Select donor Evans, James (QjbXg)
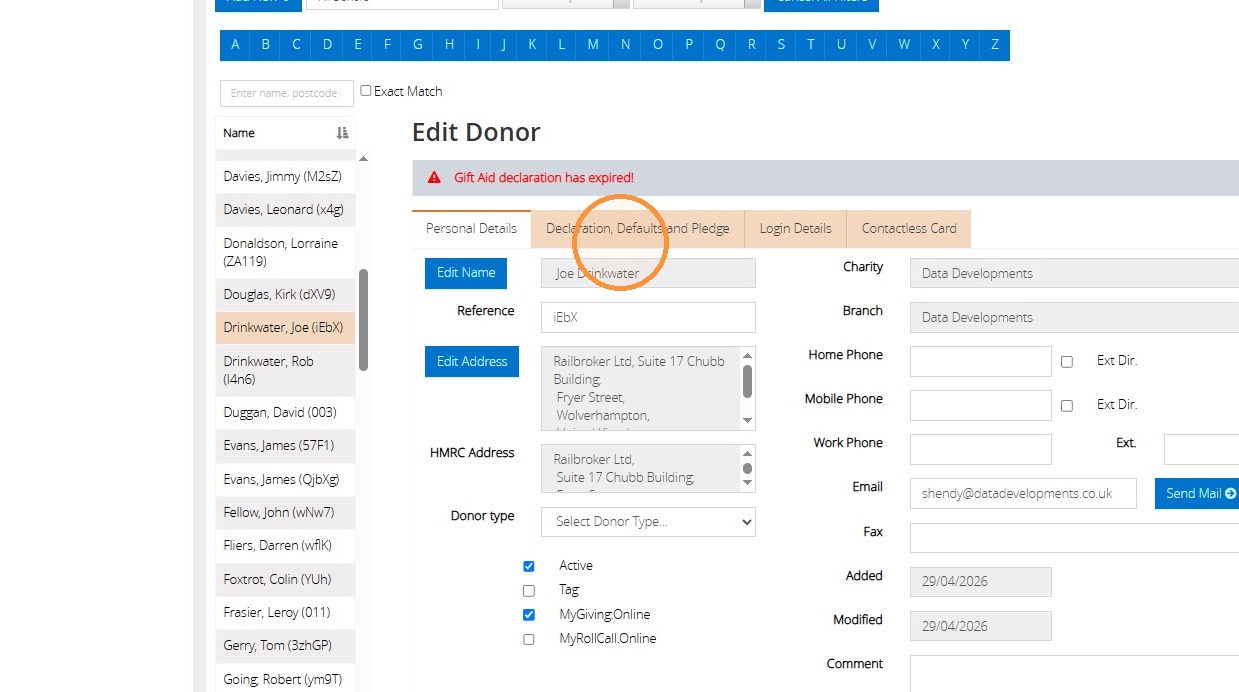 tap(285, 479)
